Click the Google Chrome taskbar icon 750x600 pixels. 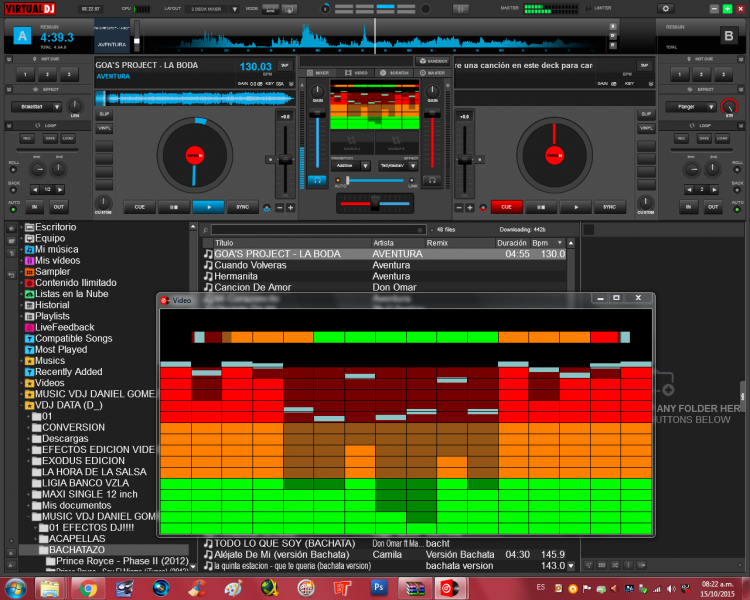tap(88, 587)
